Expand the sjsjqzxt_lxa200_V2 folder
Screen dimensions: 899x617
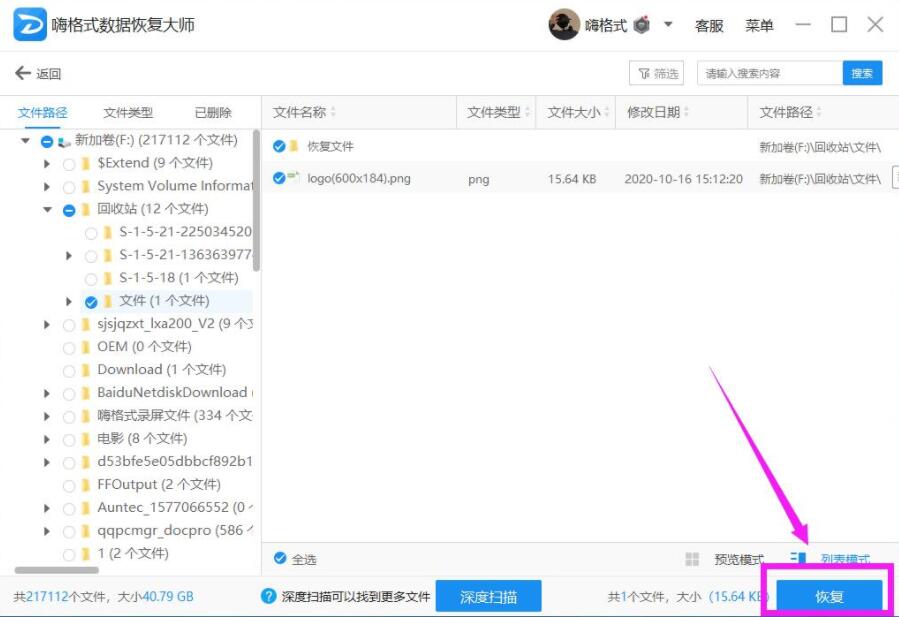(x=47, y=325)
